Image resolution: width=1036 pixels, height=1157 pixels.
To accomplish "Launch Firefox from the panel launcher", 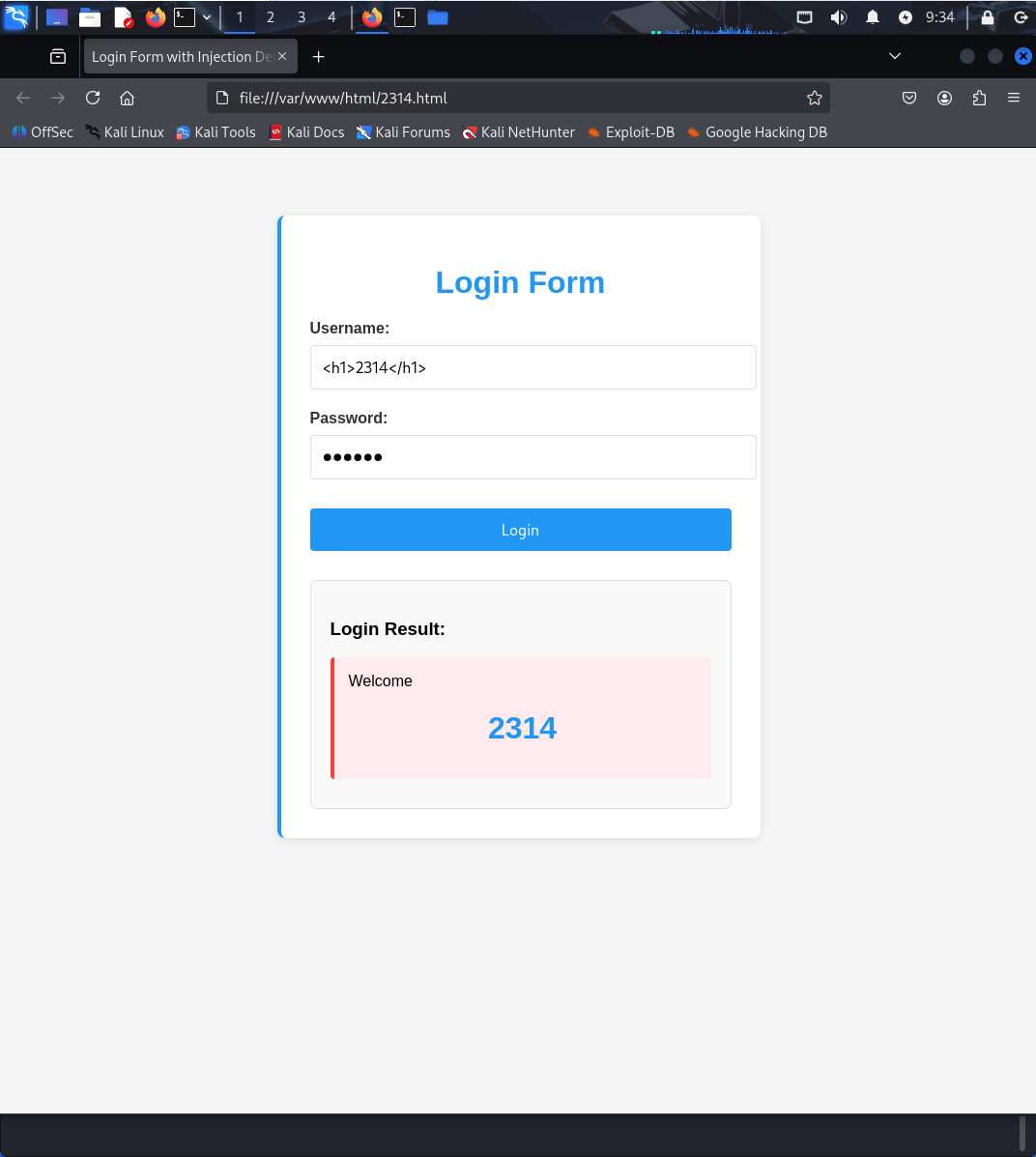I will tap(155, 17).
